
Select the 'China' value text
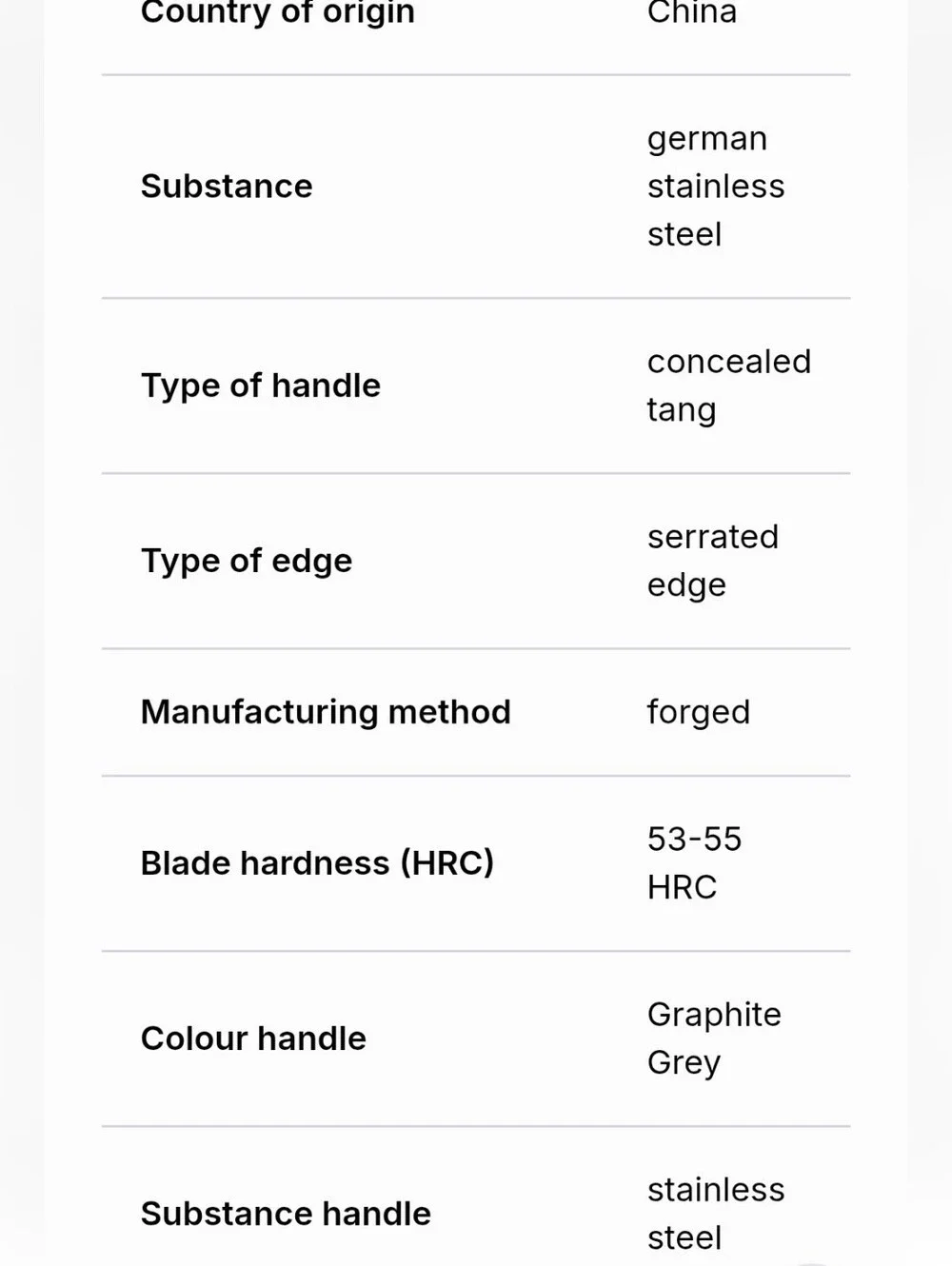(692, 12)
